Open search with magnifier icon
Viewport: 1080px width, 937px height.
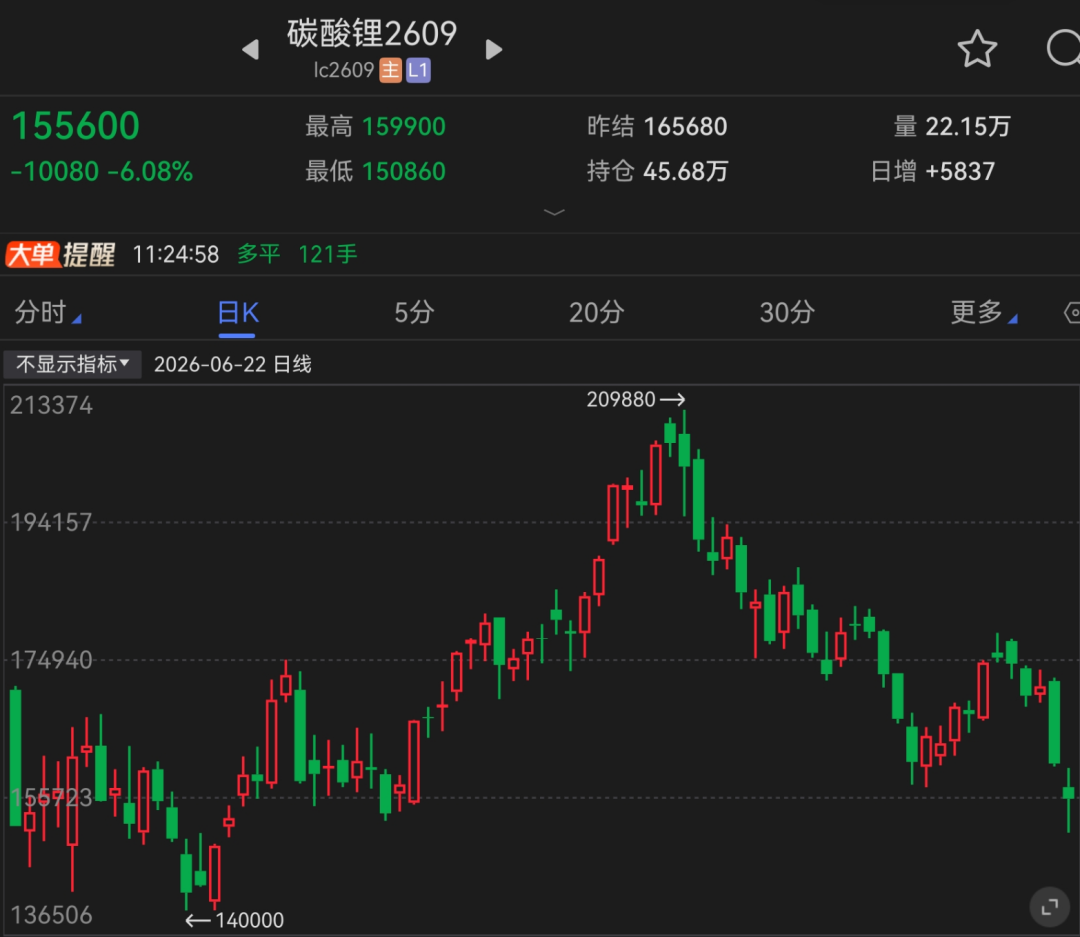pos(1063,48)
